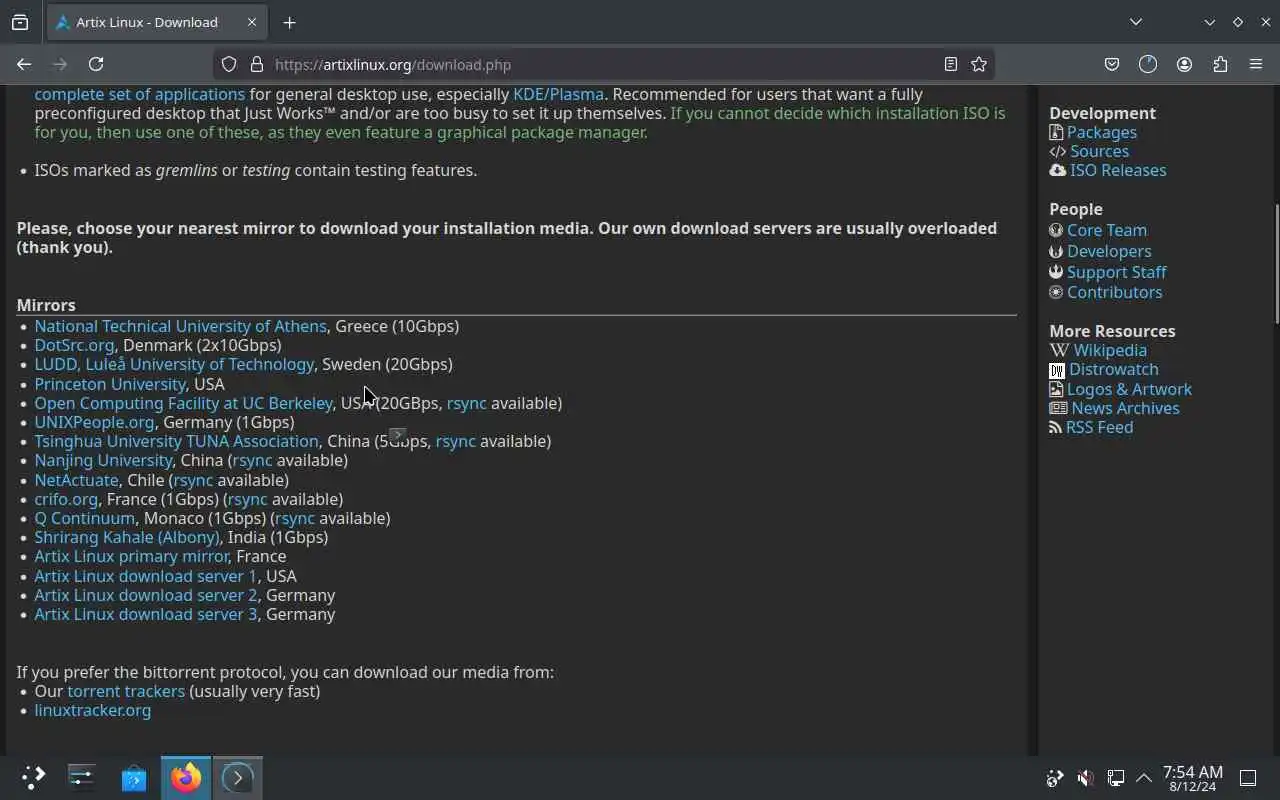Open the crifo.org mirror link
The height and width of the screenshot is (800, 1280).
(x=66, y=499)
